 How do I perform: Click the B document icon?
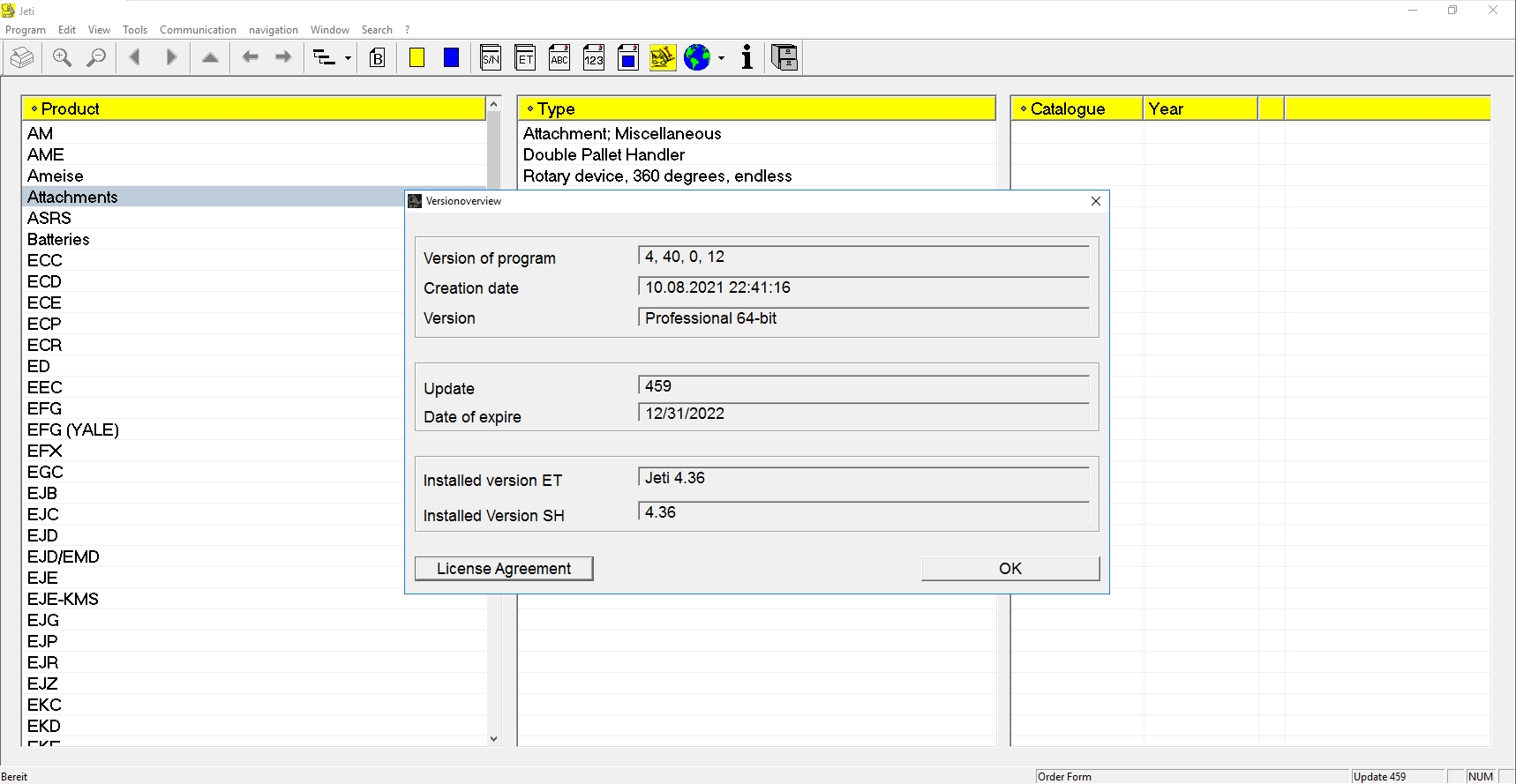(x=378, y=58)
